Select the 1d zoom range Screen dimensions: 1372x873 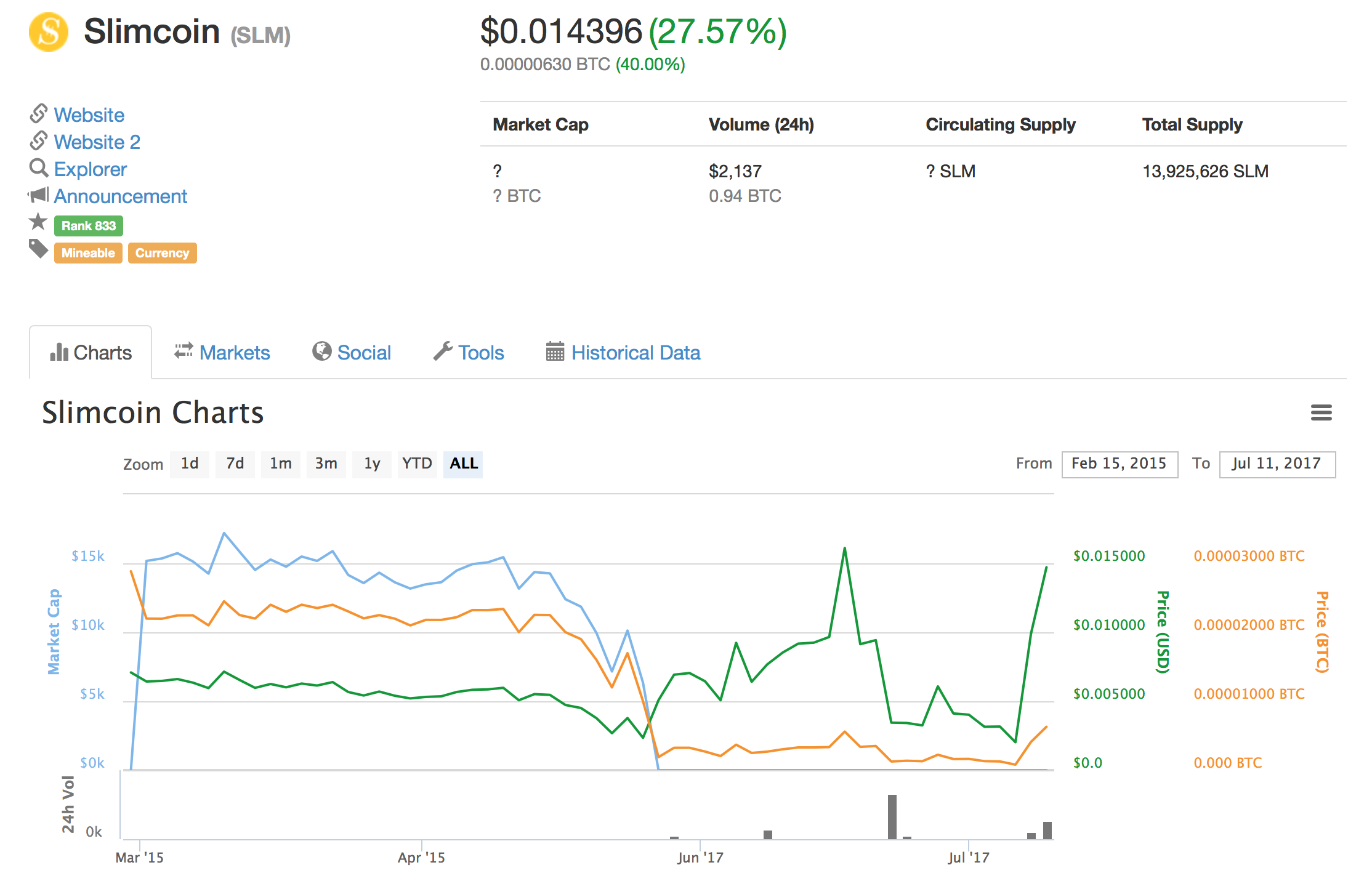click(x=190, y=464)
